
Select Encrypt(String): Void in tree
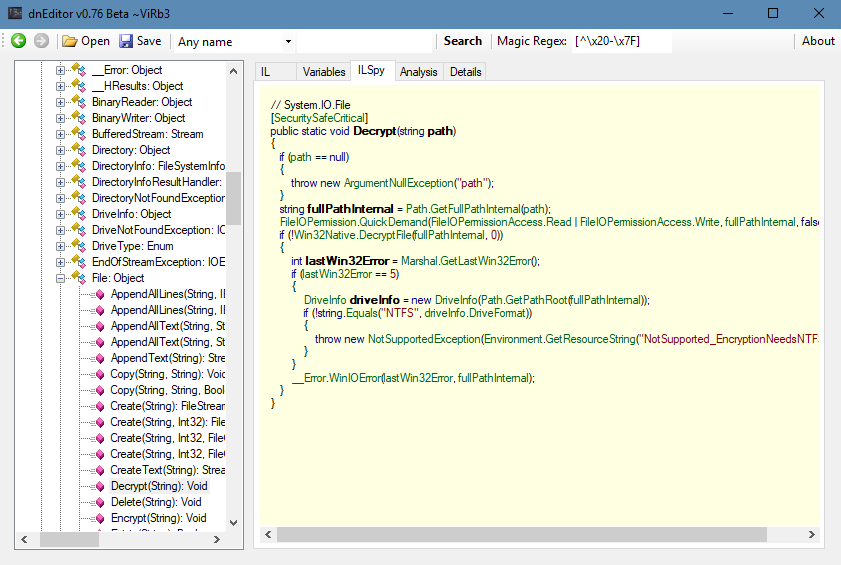click(x=158, y=518)
